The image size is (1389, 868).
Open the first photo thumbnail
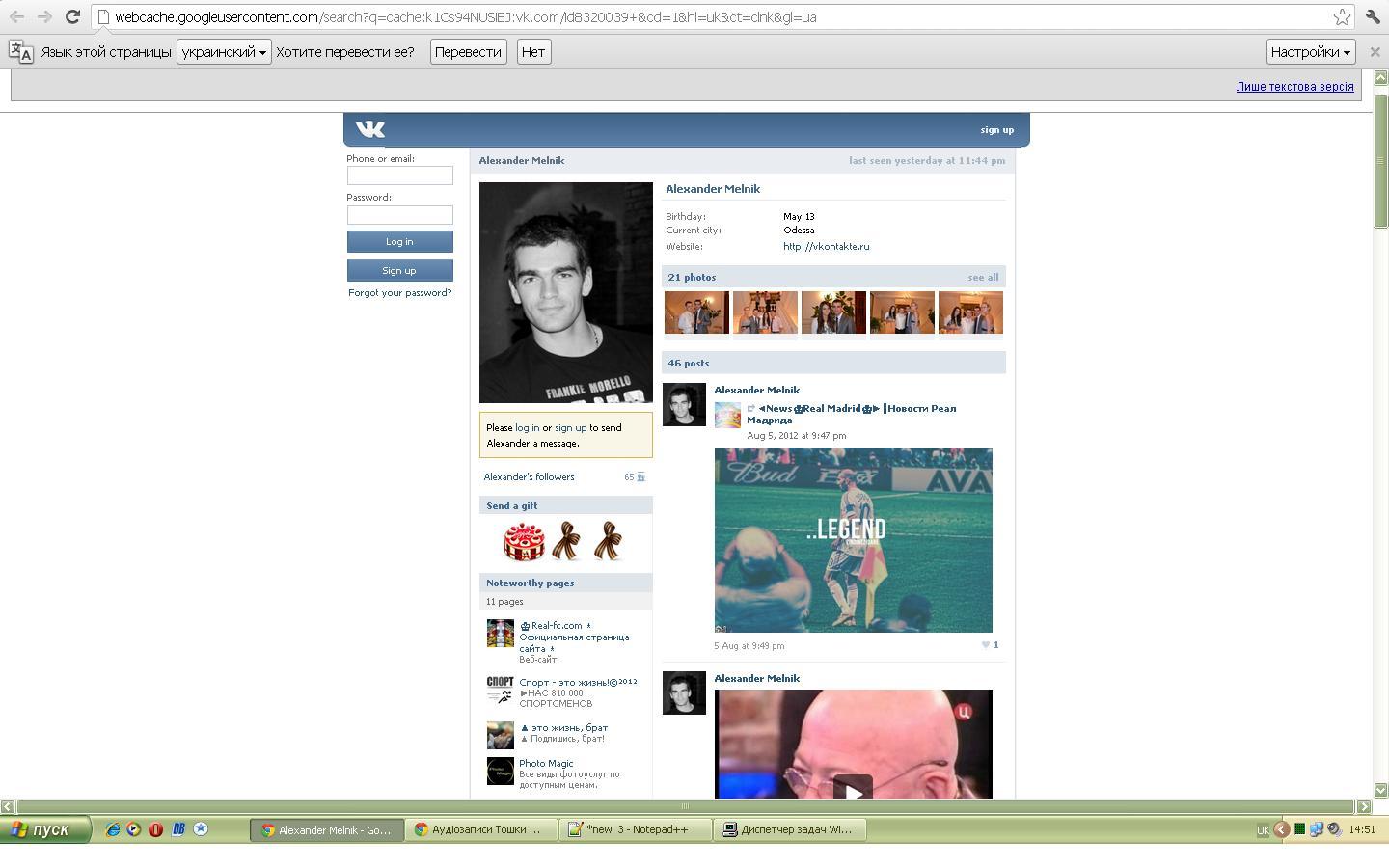[696, 313]
